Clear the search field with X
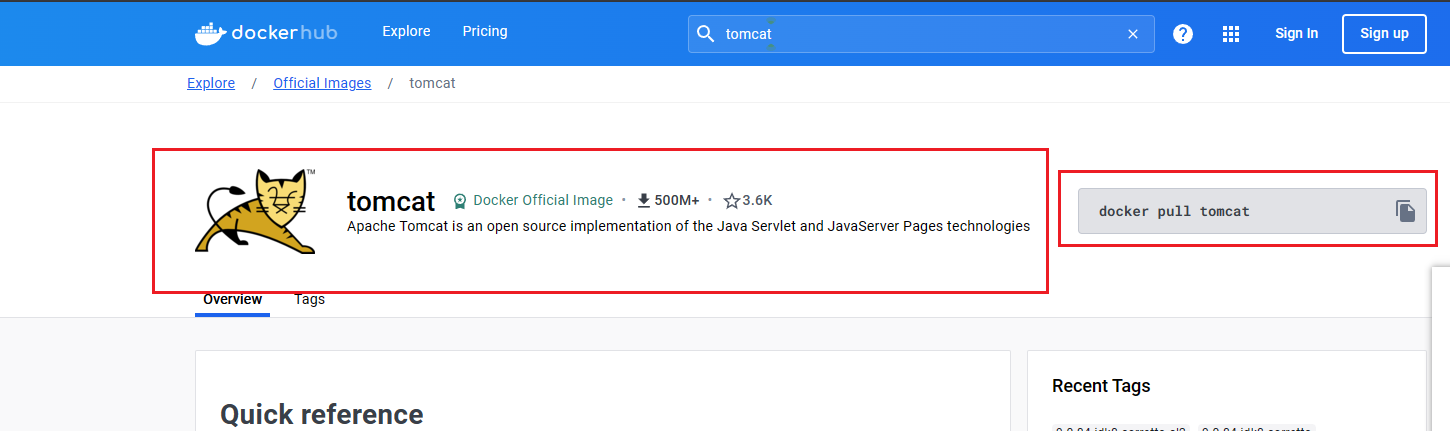The width and height of the screenshot is (1450, 431). [1133, 34]
